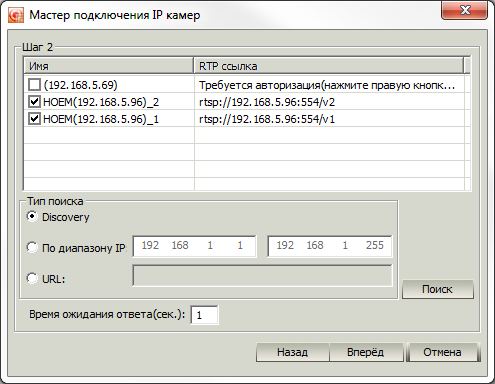Select the rtsp://192.168.5.96:554/v1 link cell
495x384 pixels.
(267, 119)
